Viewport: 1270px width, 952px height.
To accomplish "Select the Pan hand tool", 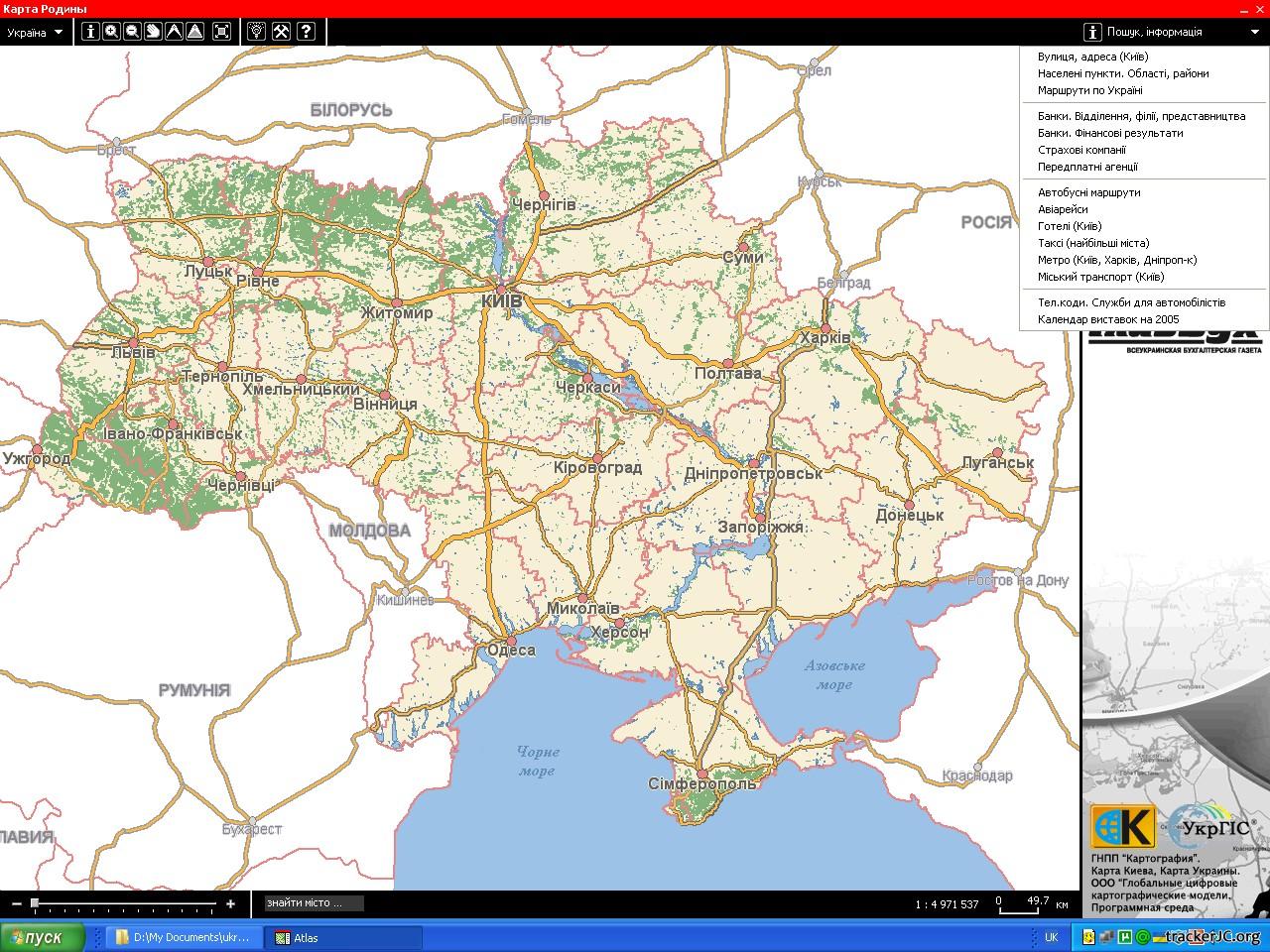I will 153,32.
